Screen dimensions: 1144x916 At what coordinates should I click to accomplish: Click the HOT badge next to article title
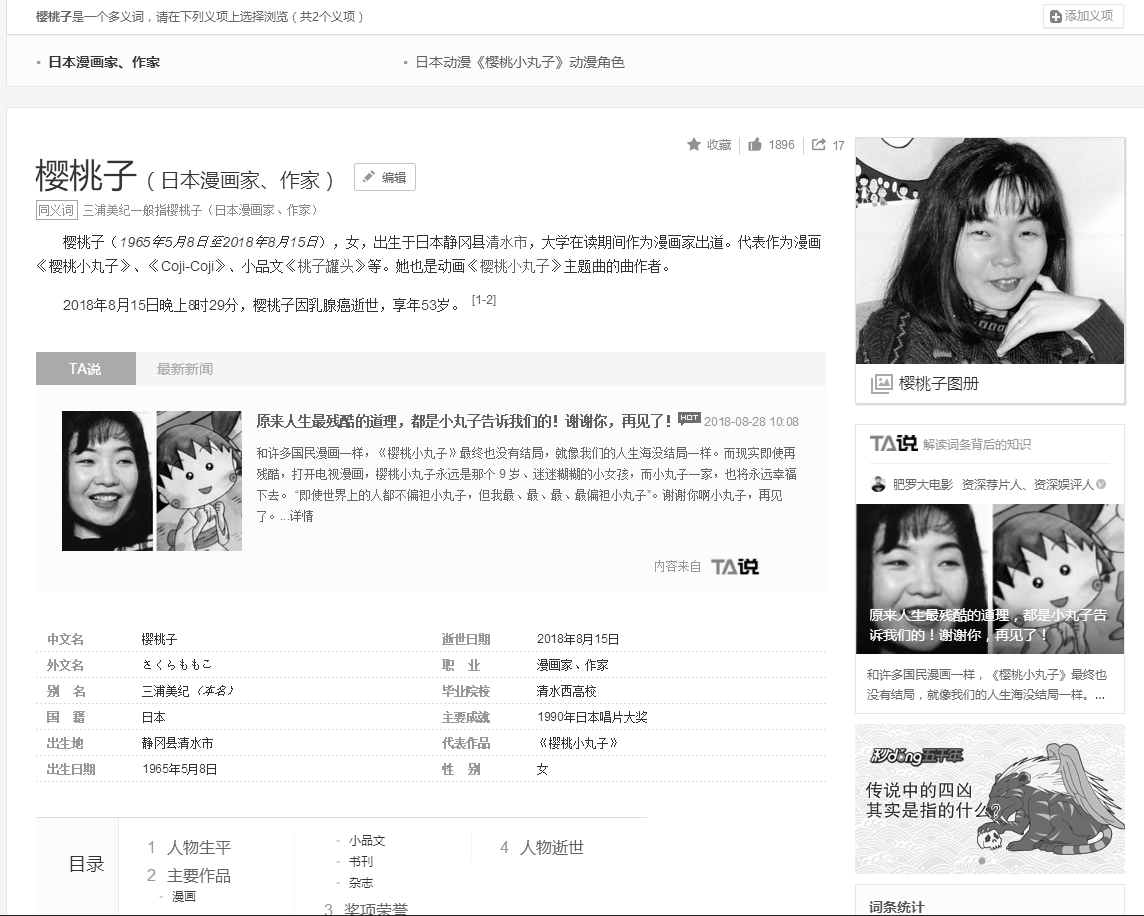coord(689,418)
